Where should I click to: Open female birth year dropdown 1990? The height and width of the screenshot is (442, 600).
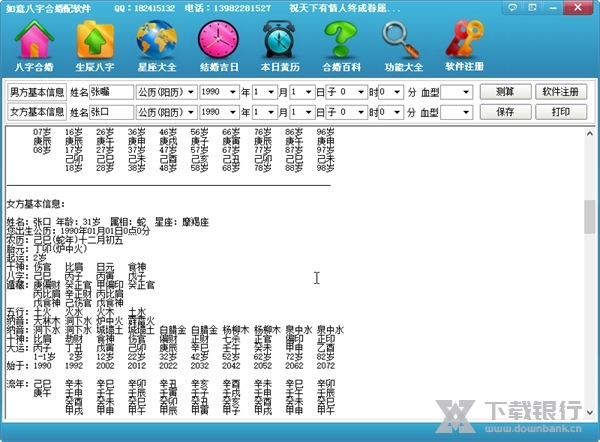click(220, 112)
